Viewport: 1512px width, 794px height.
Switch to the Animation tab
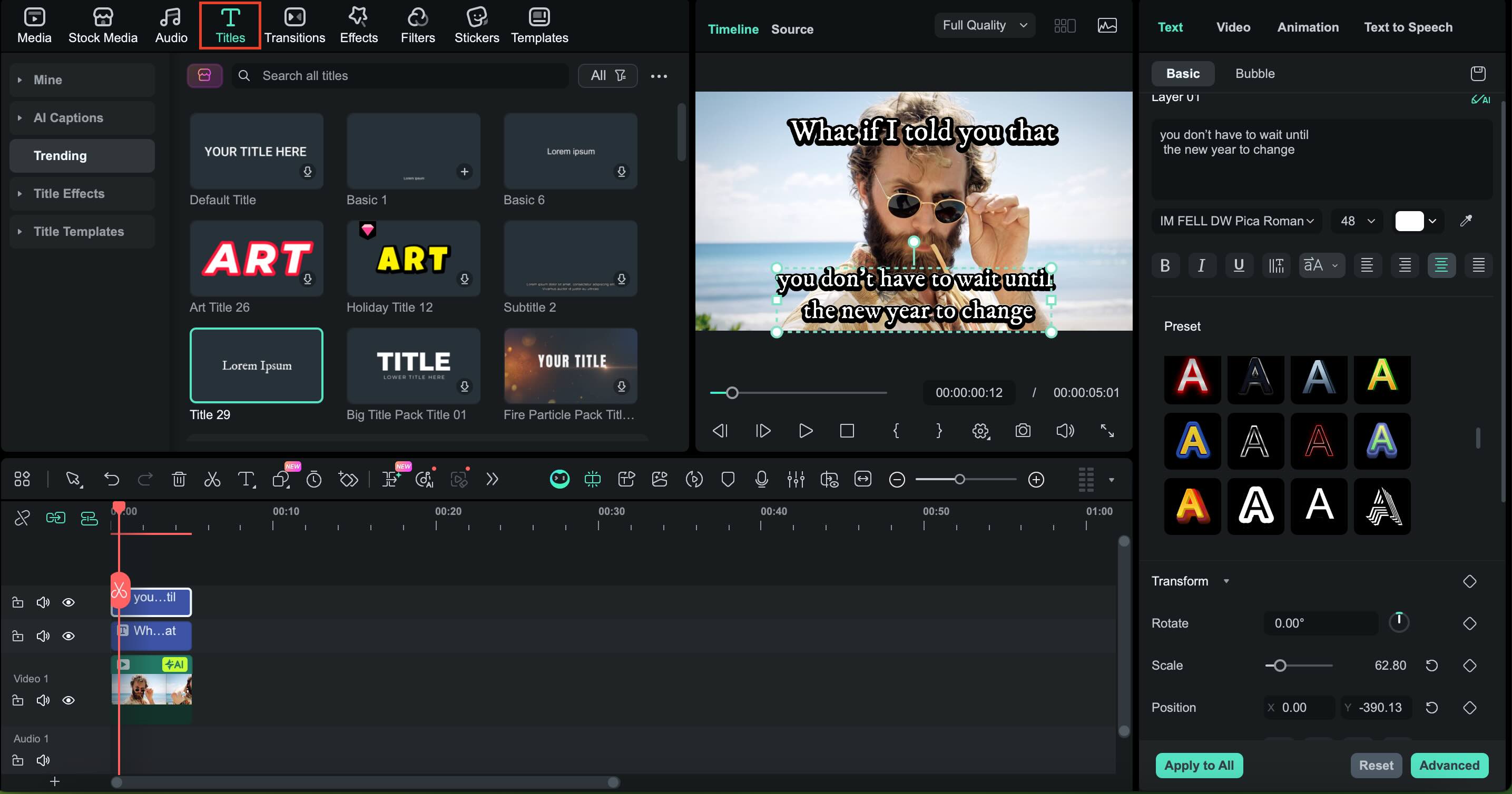click(1308, 27)
